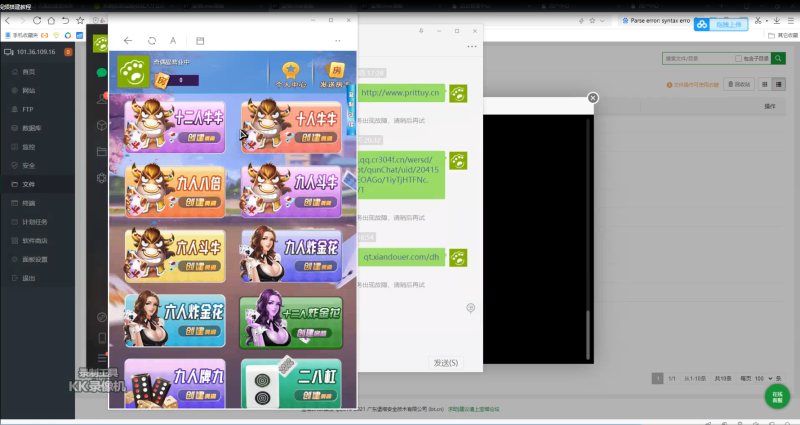Image resolution: width=800 pixels, height=425 pixels.
Task: Open 发送房卡 card icon
Action: coord(336,75)
